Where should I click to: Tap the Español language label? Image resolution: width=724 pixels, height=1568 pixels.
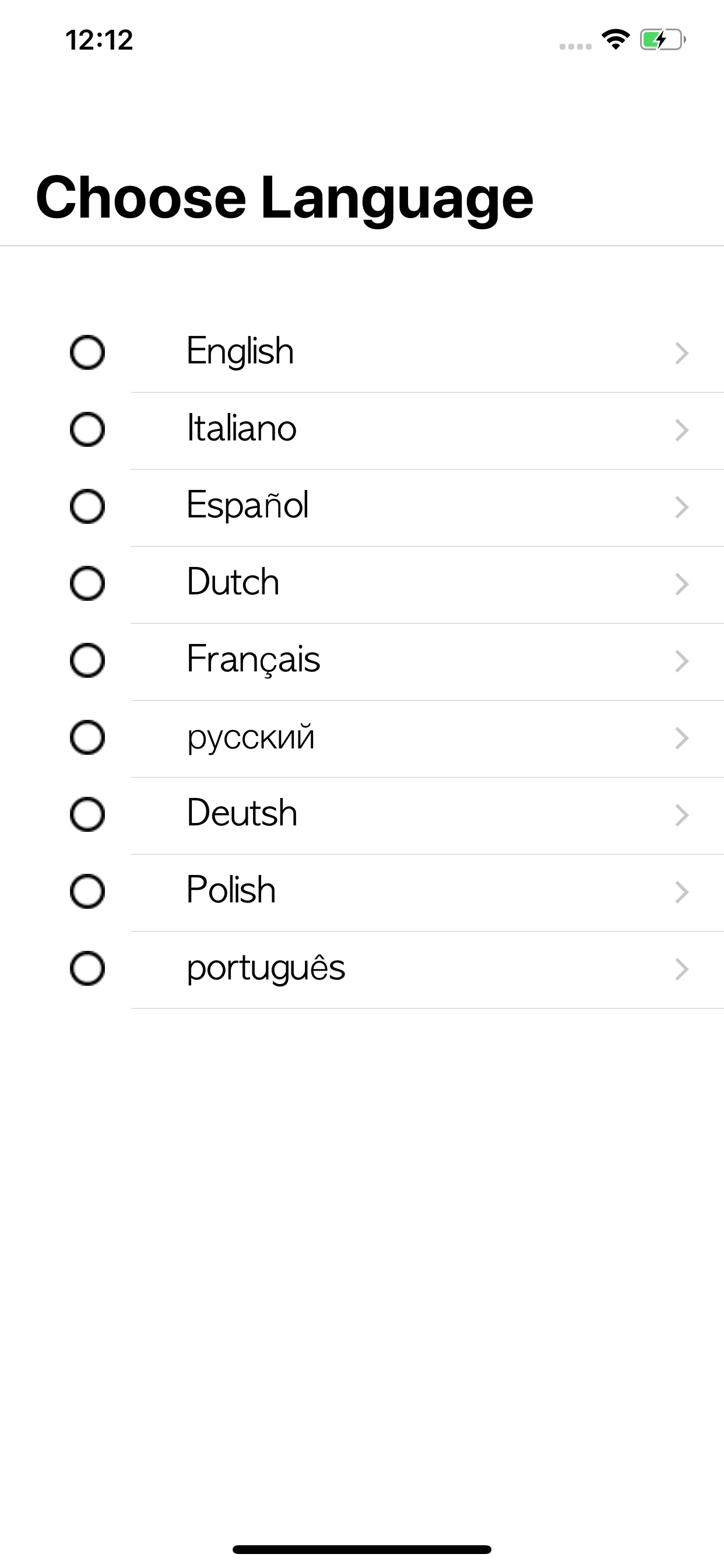pyautogui.click(x=248, y=505)
